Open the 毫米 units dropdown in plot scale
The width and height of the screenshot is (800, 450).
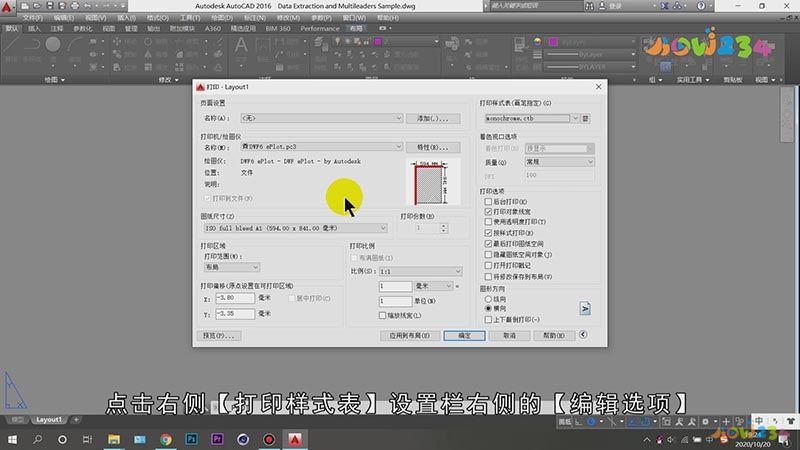point(433,286)
